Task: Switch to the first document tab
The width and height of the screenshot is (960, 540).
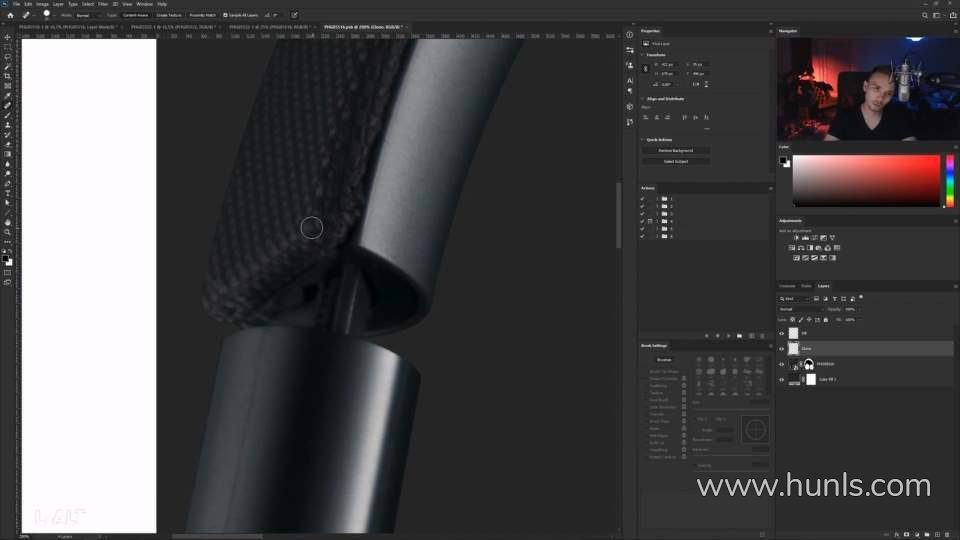Action: [67, 27]
